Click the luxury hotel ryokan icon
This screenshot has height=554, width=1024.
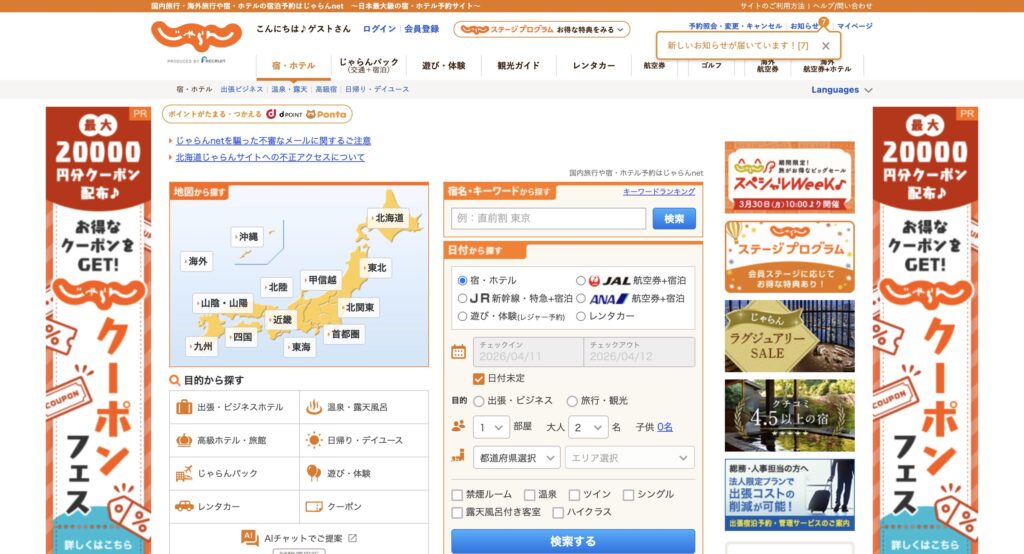184,440
